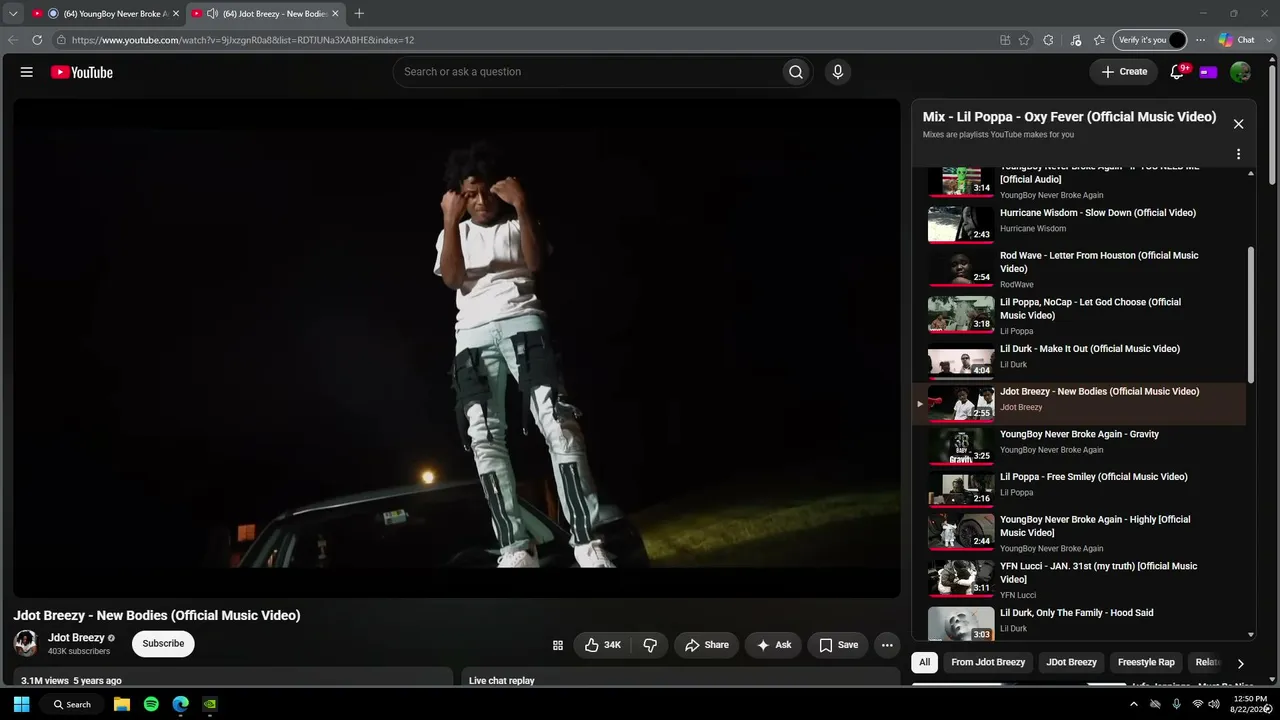The image size is (1280, 720).
Task: Open YouTube notifications bell
Action: tap(1178, 72)
